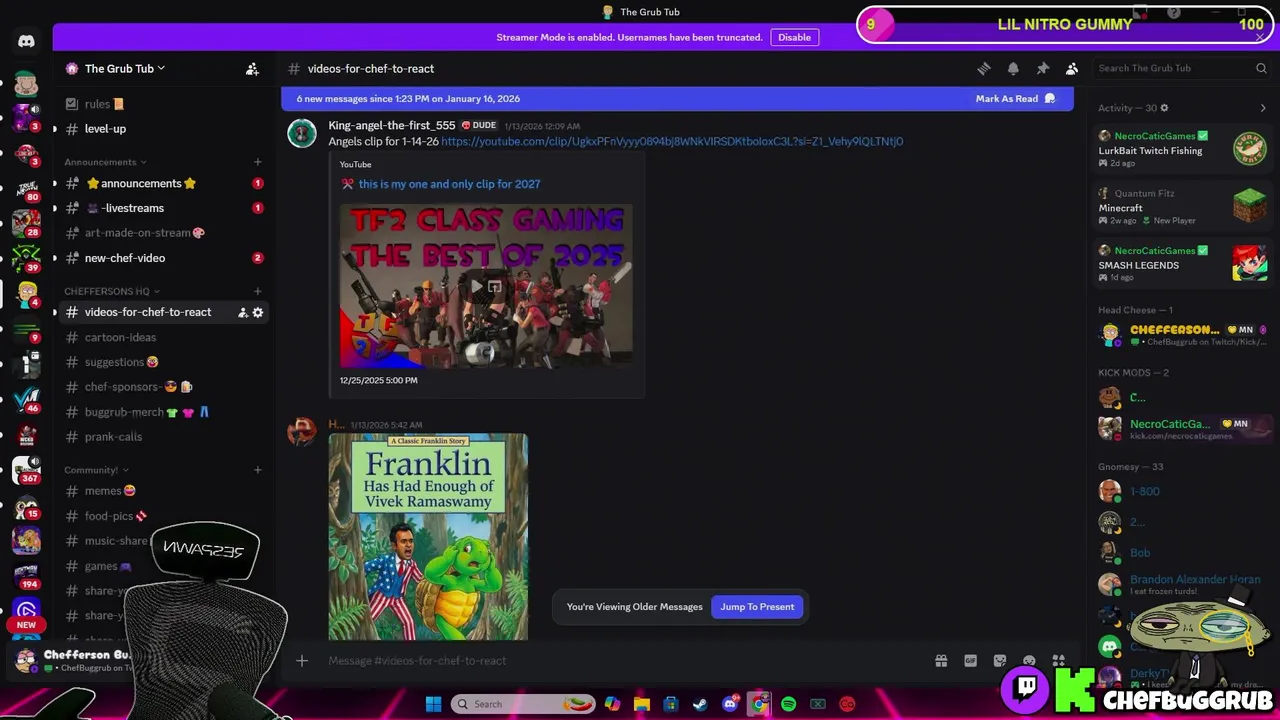This screenshot has height=720, width=1280.
Task: Click Jump To Present button
Action: pos(757,607)
